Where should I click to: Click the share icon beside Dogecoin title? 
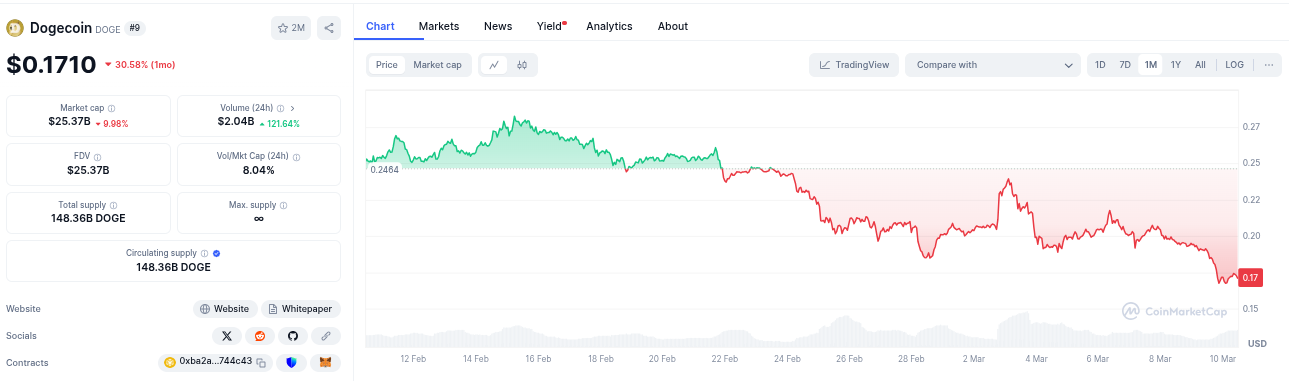pos(329,28)
